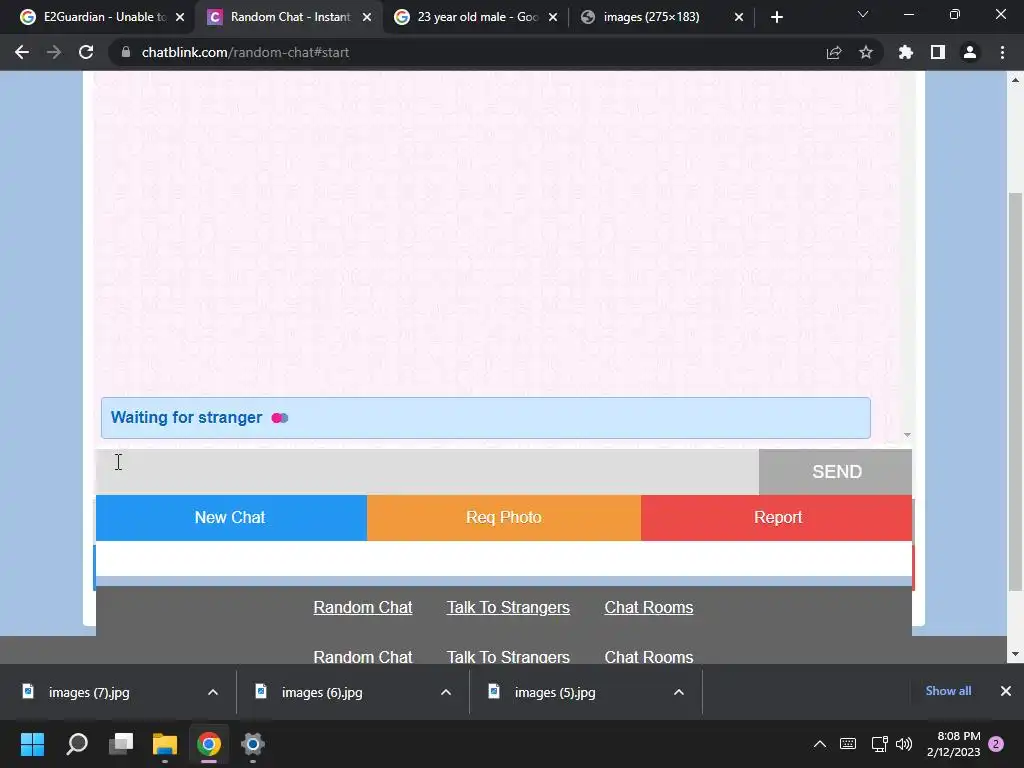
Task: Click the volume speaker tray icon
Action: click(904, 744)
